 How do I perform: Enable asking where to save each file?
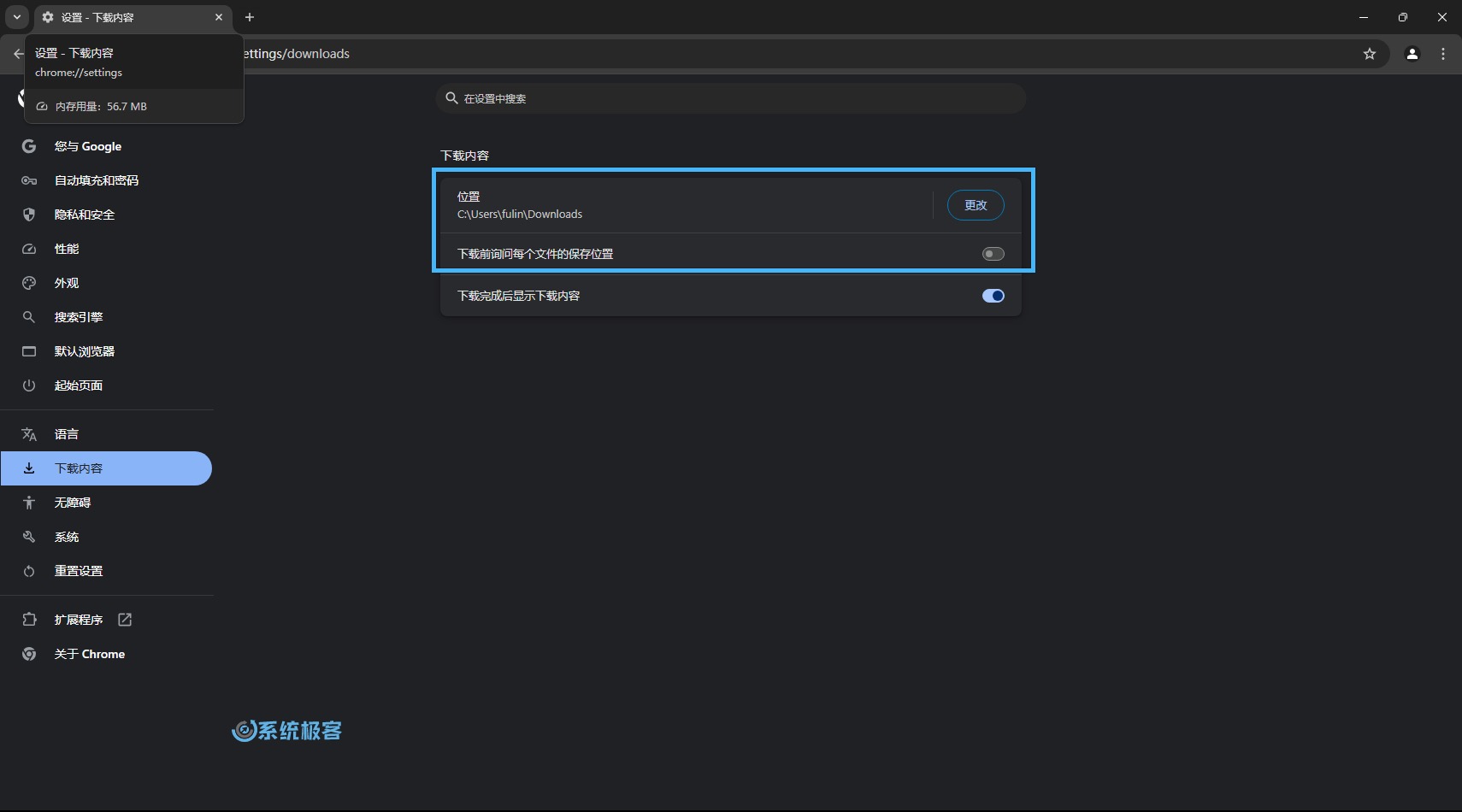[993, 254]
